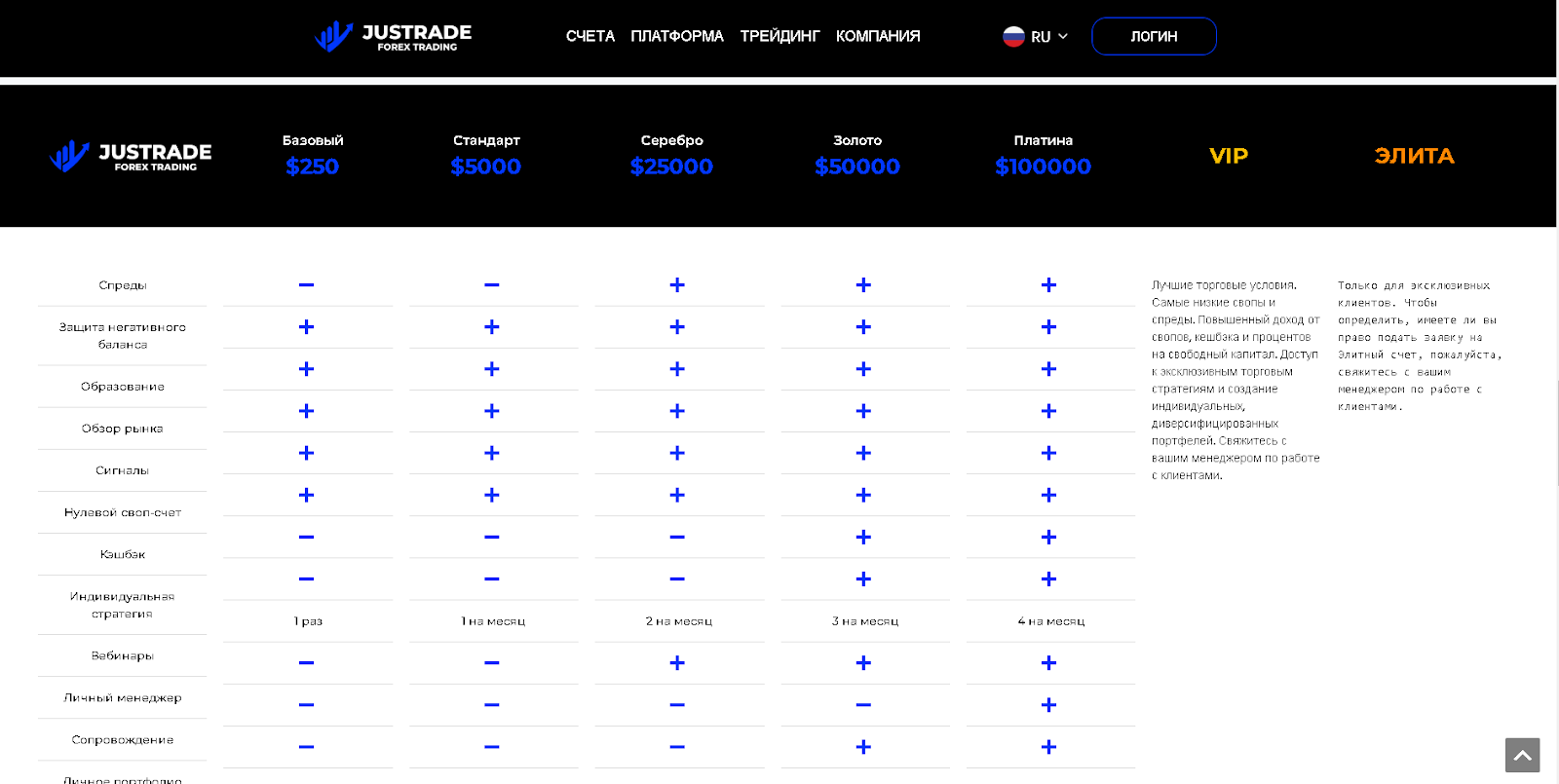The height and width of the screenshot is (784, 1559).
Task: Click the '3 на месяц' cell
Action: click(865, 621)
